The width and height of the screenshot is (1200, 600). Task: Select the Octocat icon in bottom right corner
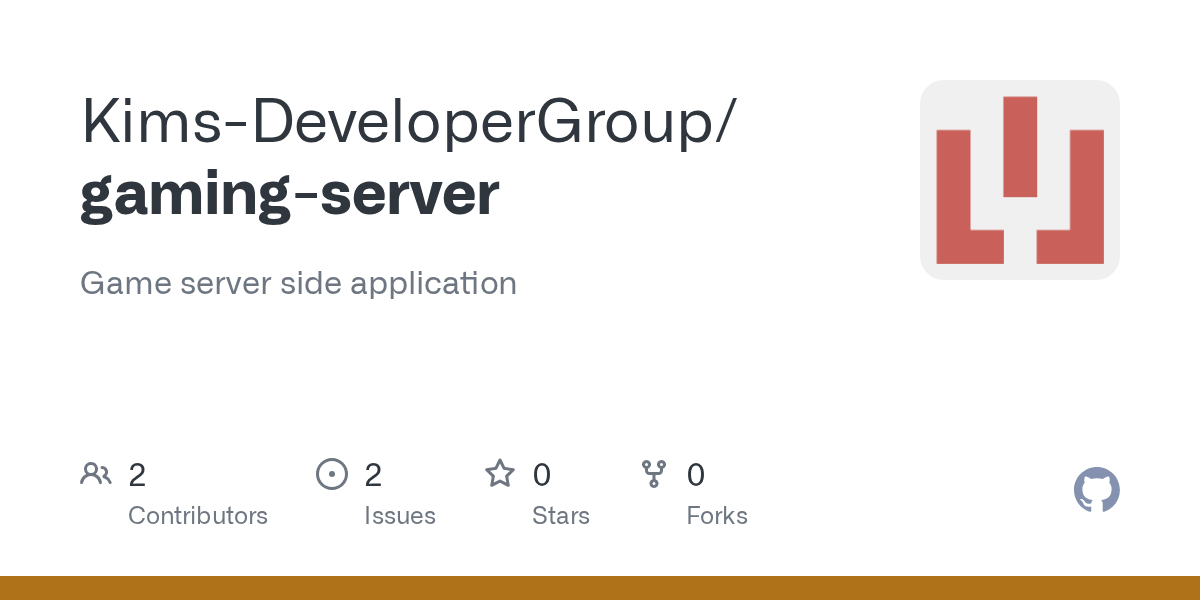pyautogui.click(x=1096, y=490)
